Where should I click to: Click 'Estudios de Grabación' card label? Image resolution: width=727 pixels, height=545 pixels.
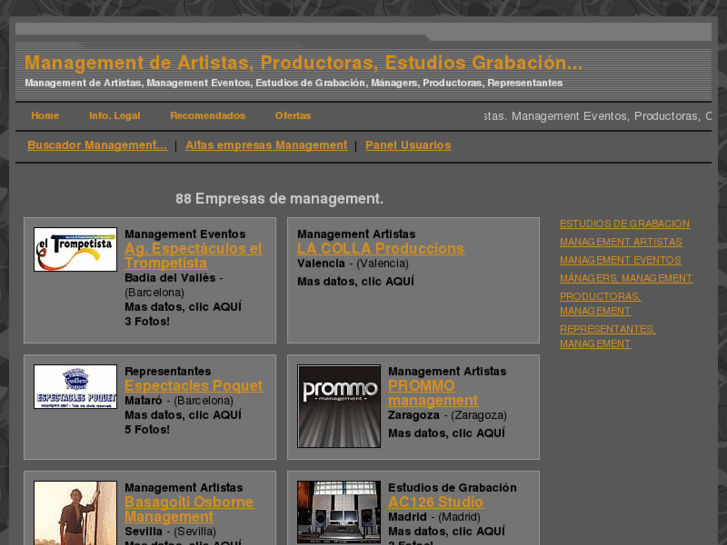click(453, 488)
